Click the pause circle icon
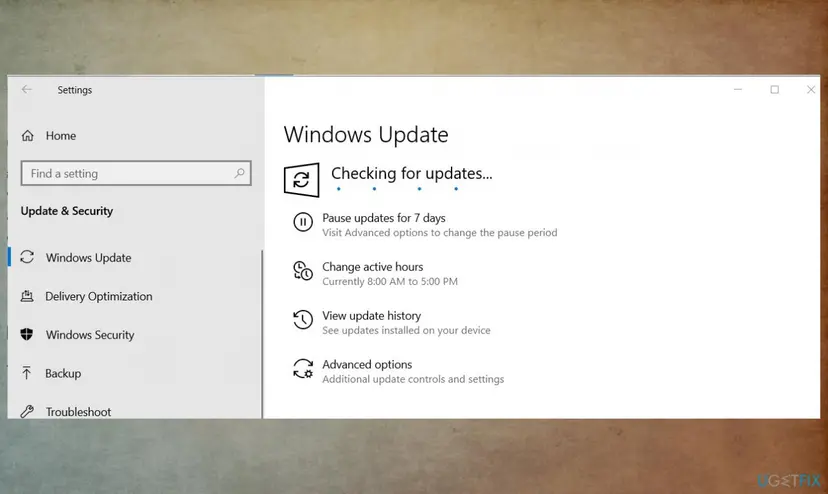828x494 pixels. pos(303,222)
